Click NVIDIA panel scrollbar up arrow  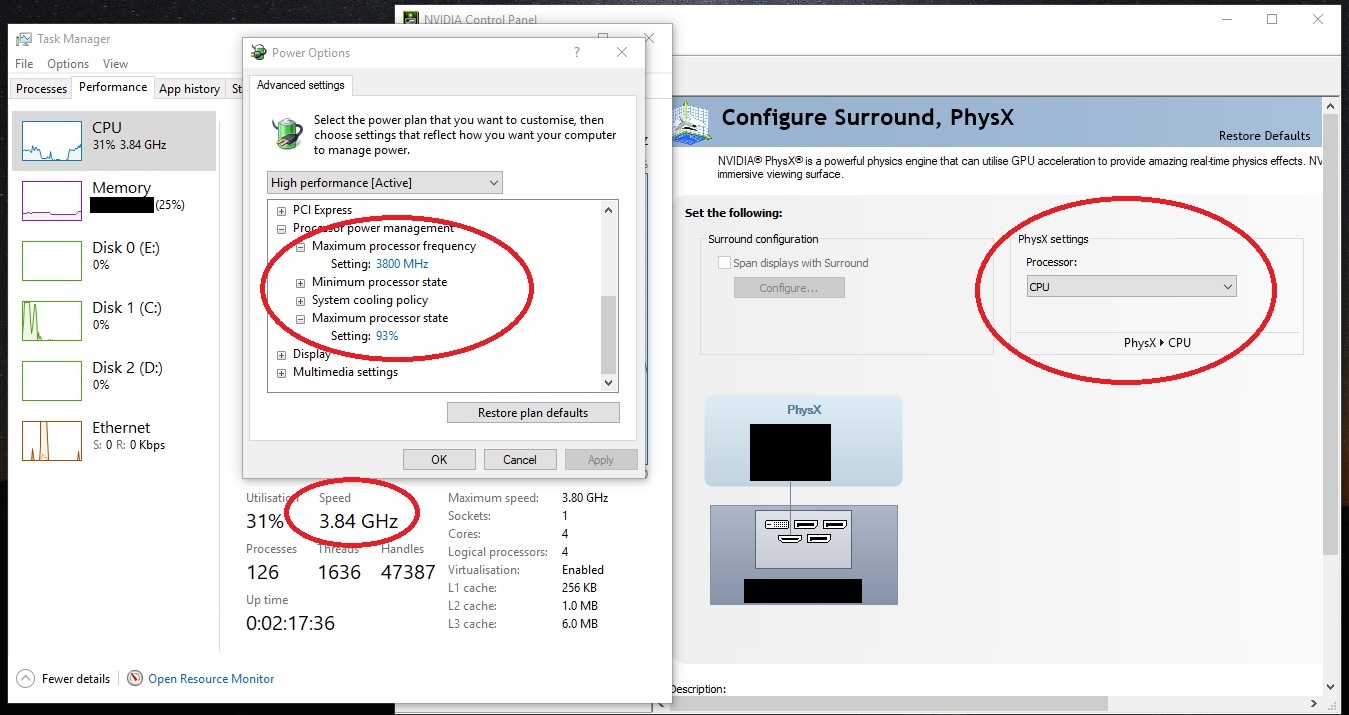pyautogui.click(x=1330, y=104)
